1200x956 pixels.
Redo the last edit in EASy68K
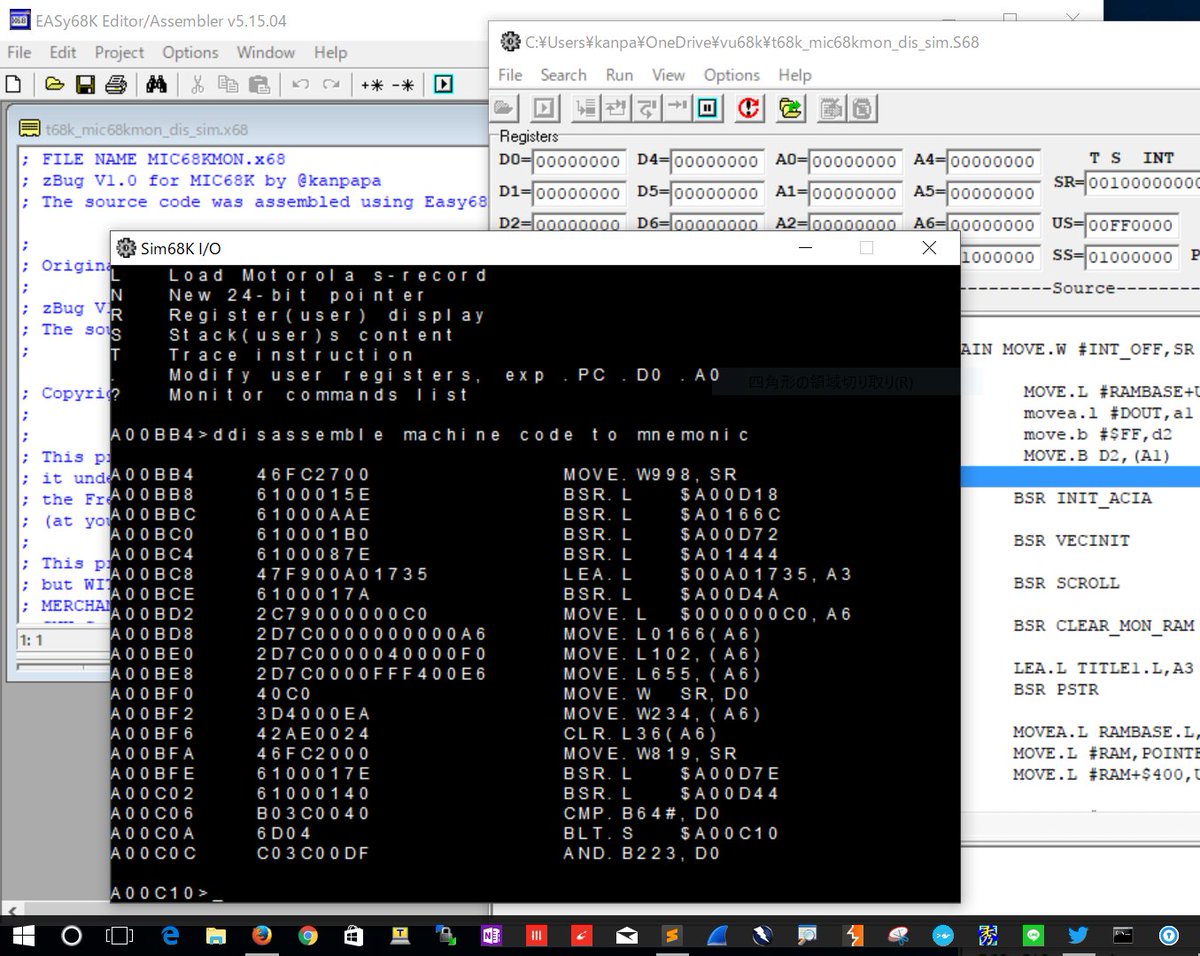(x=330, y=84)
